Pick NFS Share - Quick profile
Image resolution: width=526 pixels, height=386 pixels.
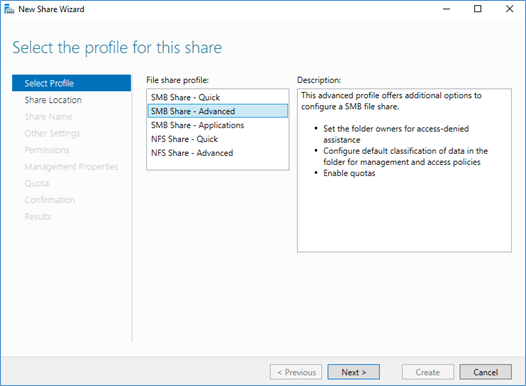(x=218, y=139)
